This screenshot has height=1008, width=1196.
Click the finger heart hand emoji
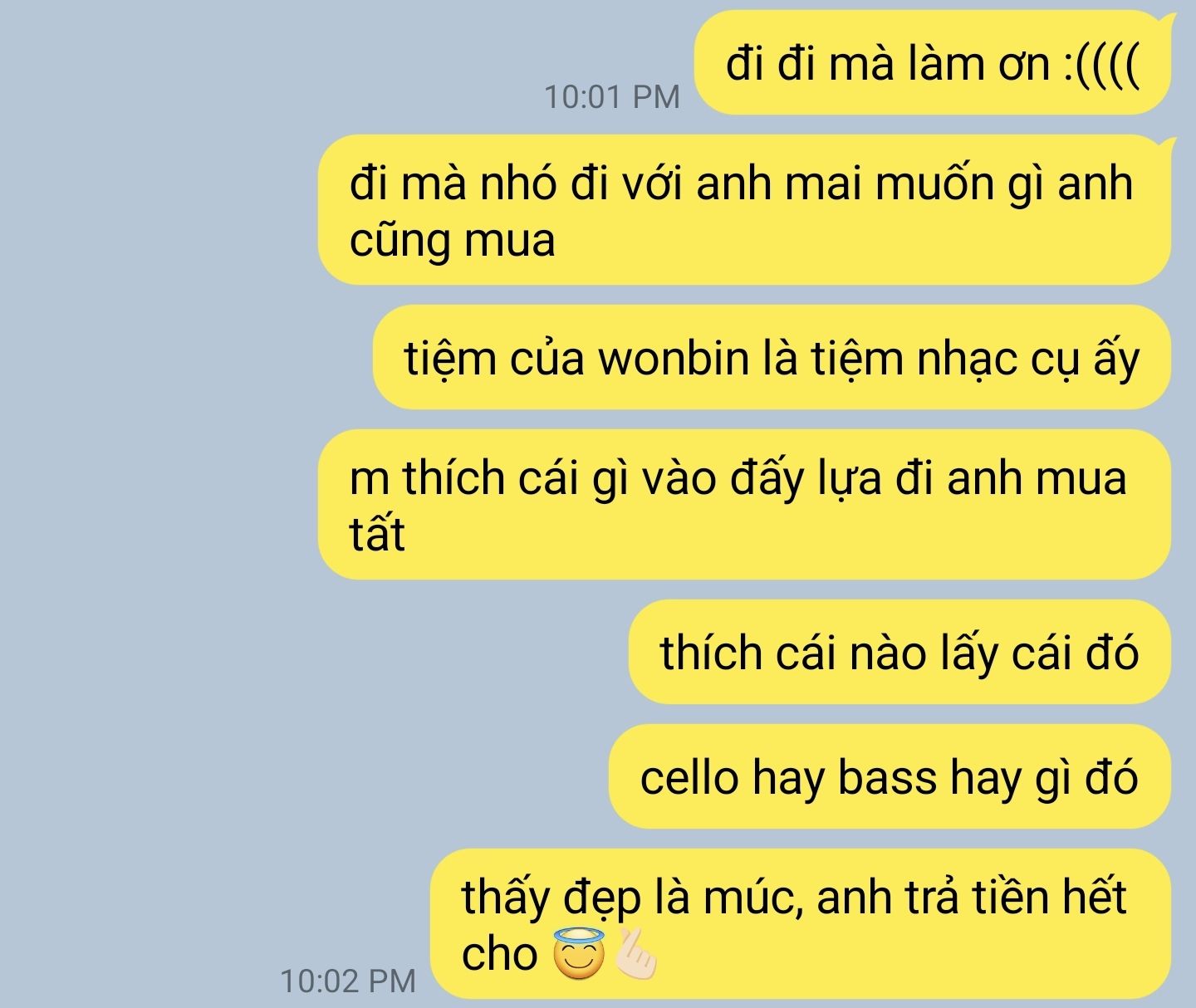click(x=634, y=956)
